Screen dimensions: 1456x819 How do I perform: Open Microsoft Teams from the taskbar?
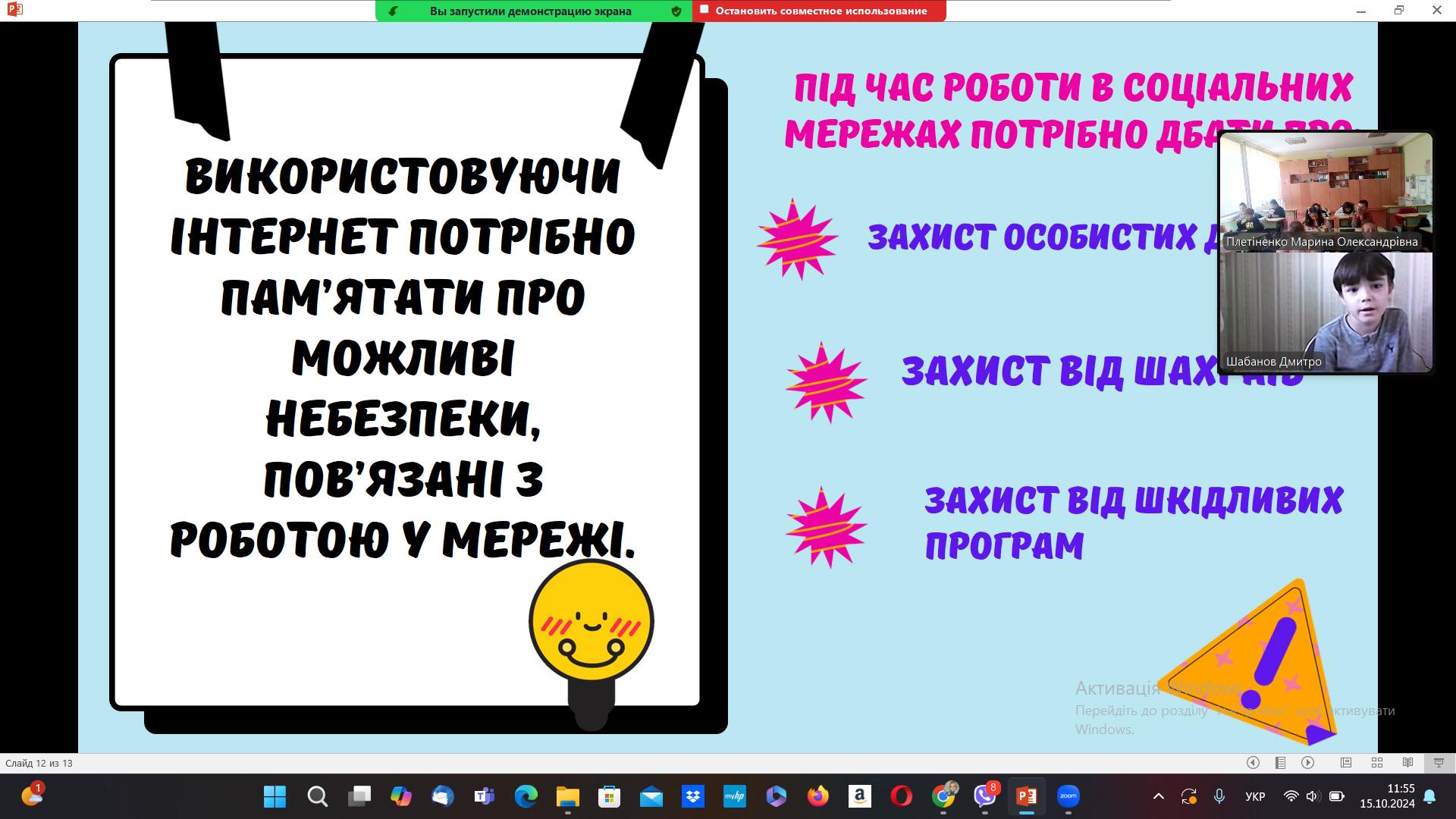click(484, 796)
